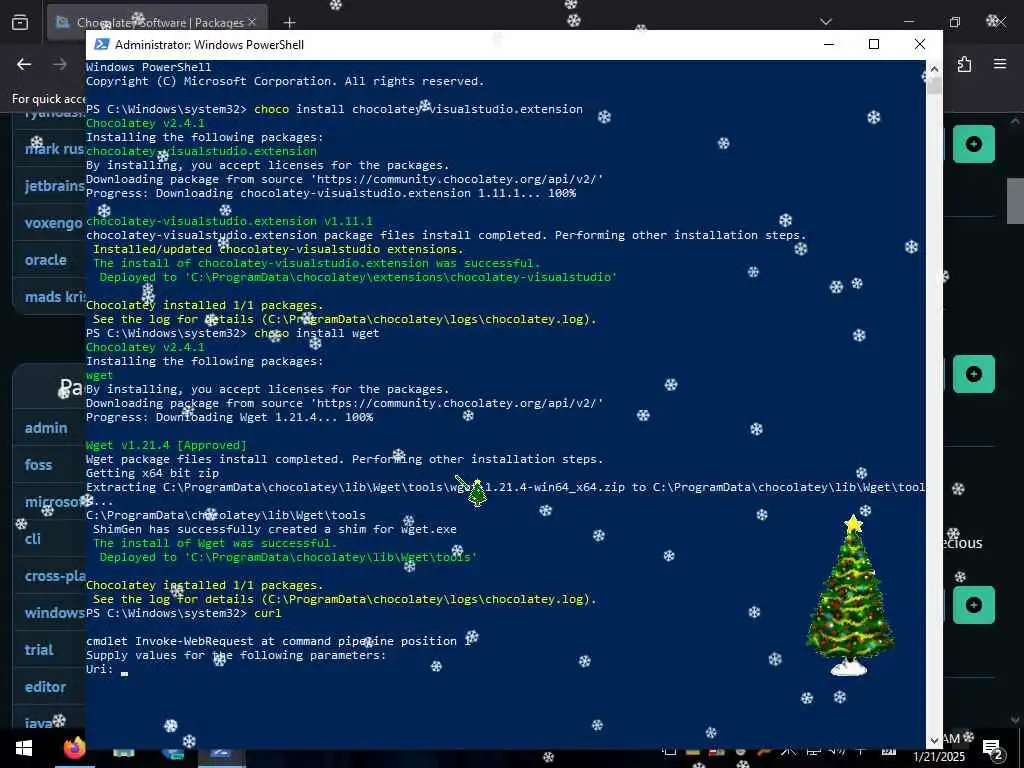Select the editor tag link

(x=45, y=687)
